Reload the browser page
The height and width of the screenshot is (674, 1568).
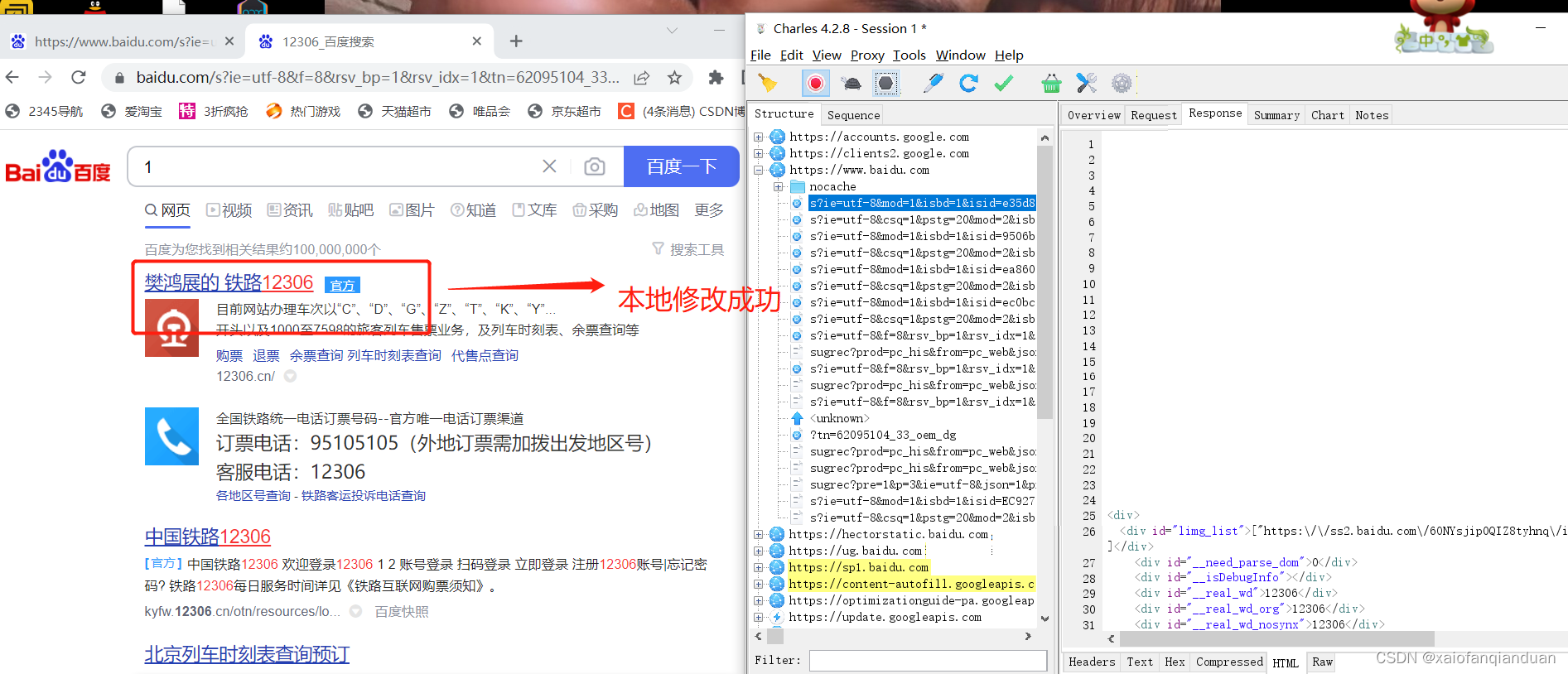coord(78,77)
